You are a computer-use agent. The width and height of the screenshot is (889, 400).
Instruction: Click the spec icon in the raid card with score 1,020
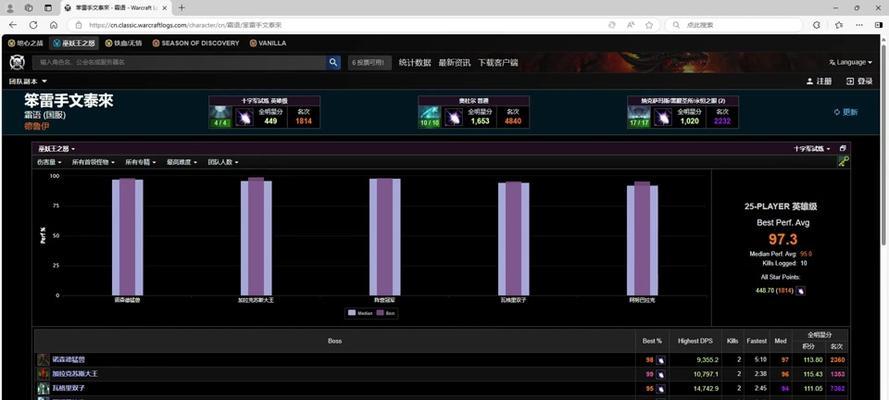[663, 117]
